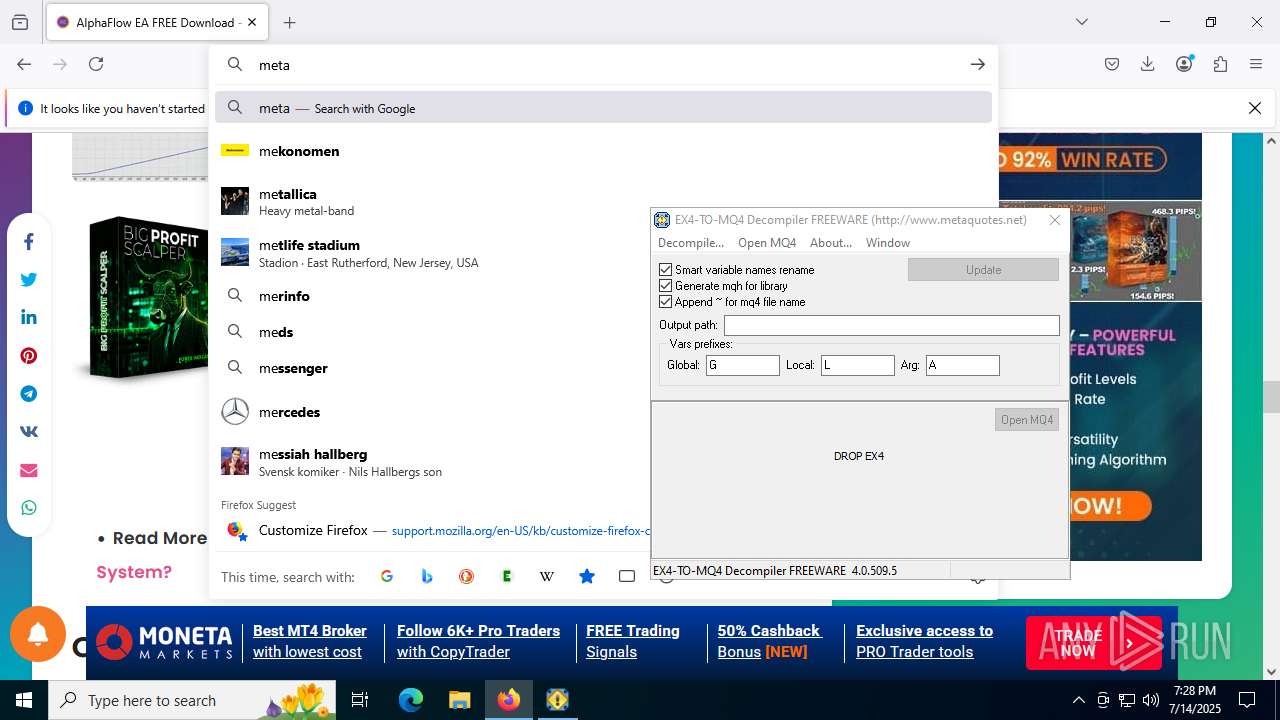Open Firefox downloads panel

[1148, 64]
